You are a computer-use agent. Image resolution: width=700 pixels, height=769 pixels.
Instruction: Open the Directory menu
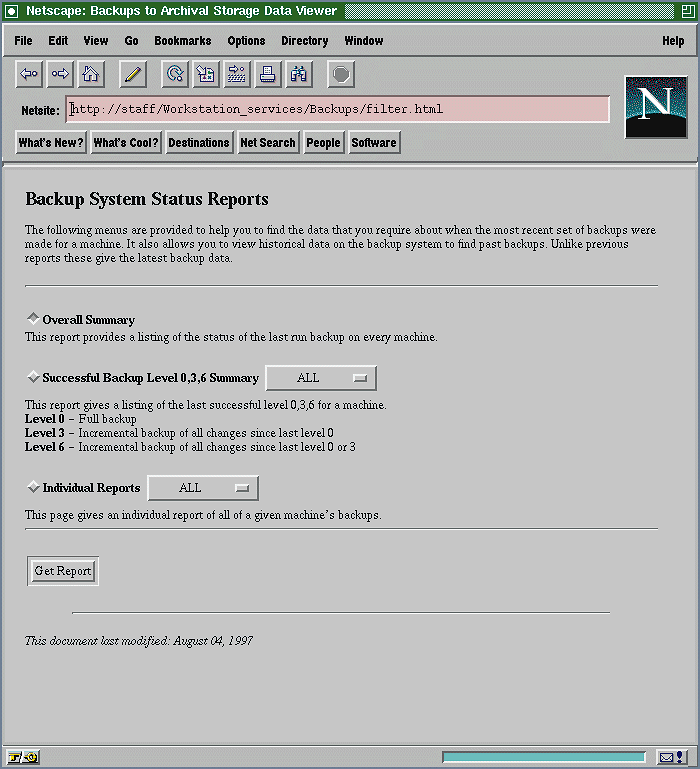304,41
